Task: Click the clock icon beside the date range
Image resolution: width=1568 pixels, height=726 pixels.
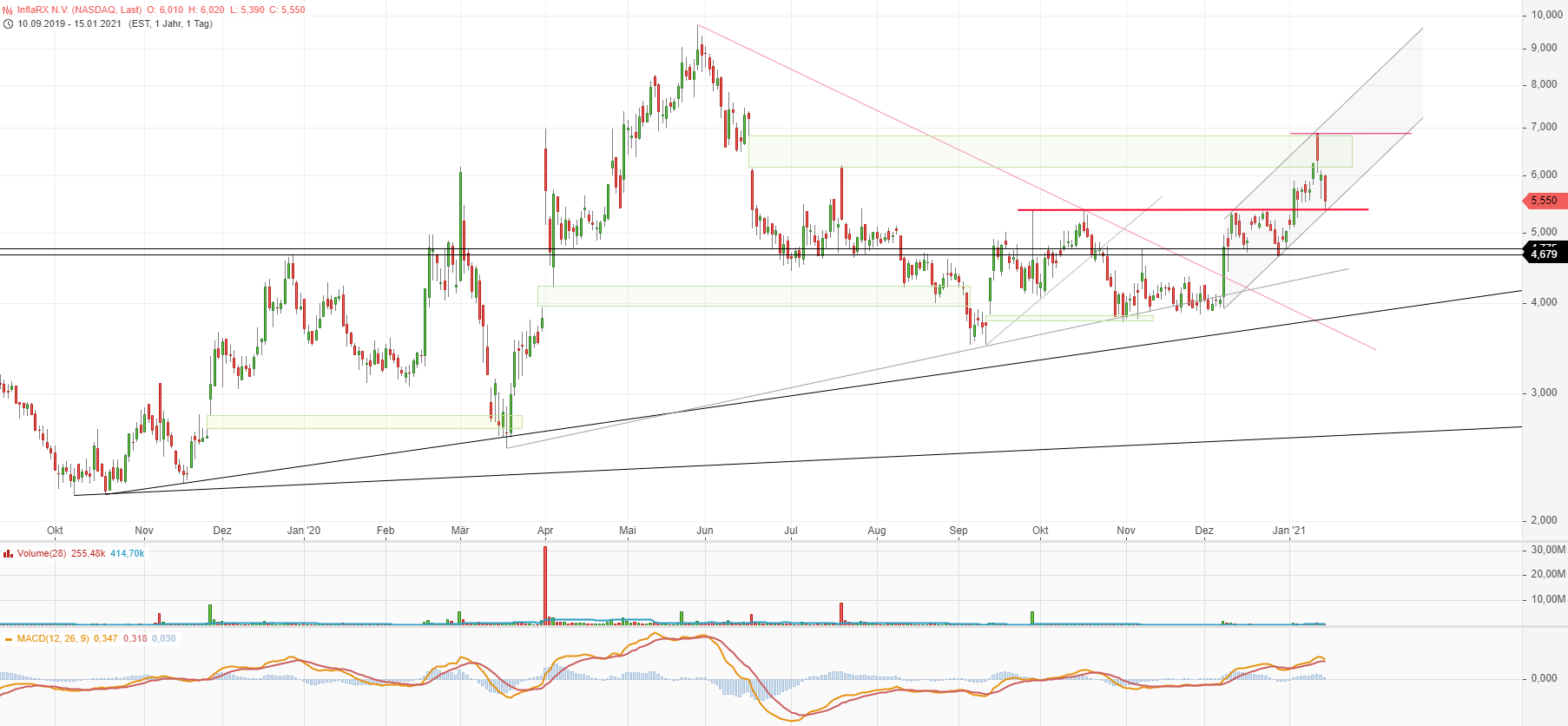Action: click(8, 24)
